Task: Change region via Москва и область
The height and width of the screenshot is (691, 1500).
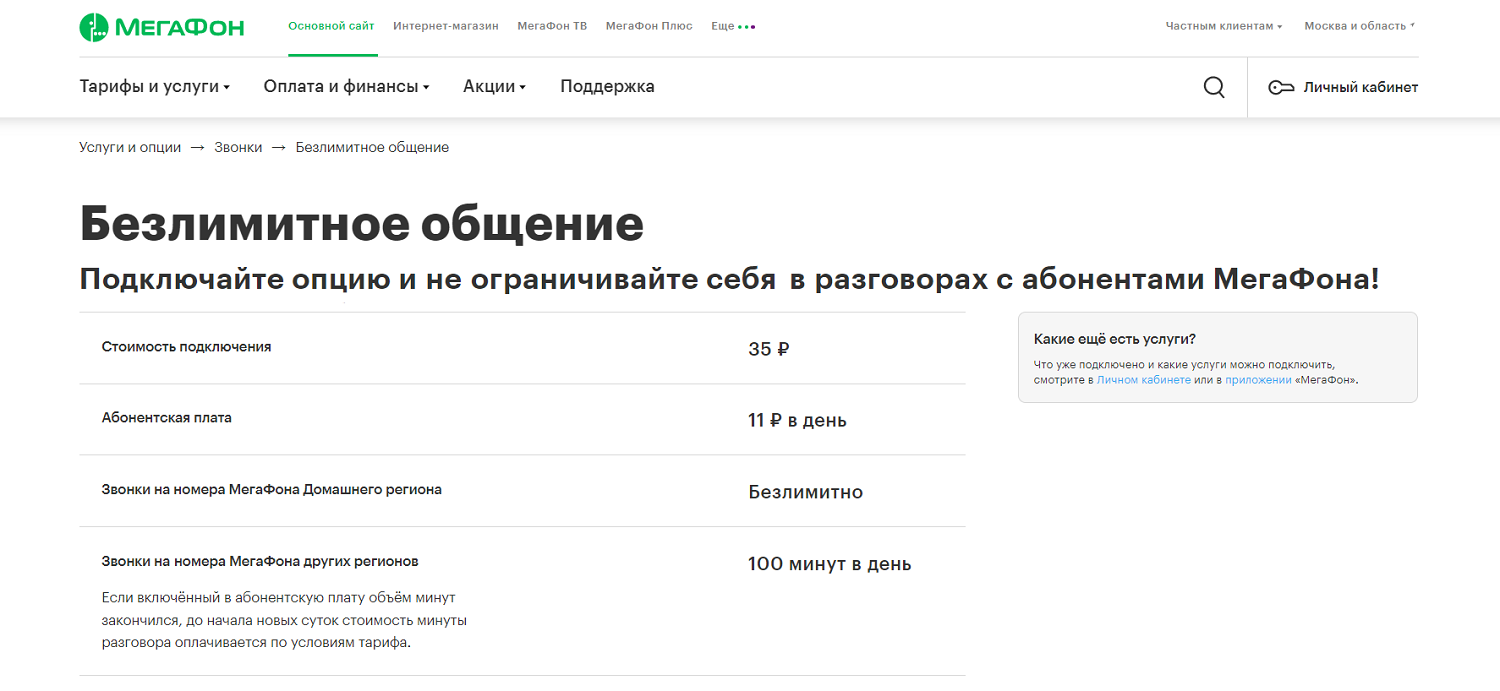Action: 1359,26
